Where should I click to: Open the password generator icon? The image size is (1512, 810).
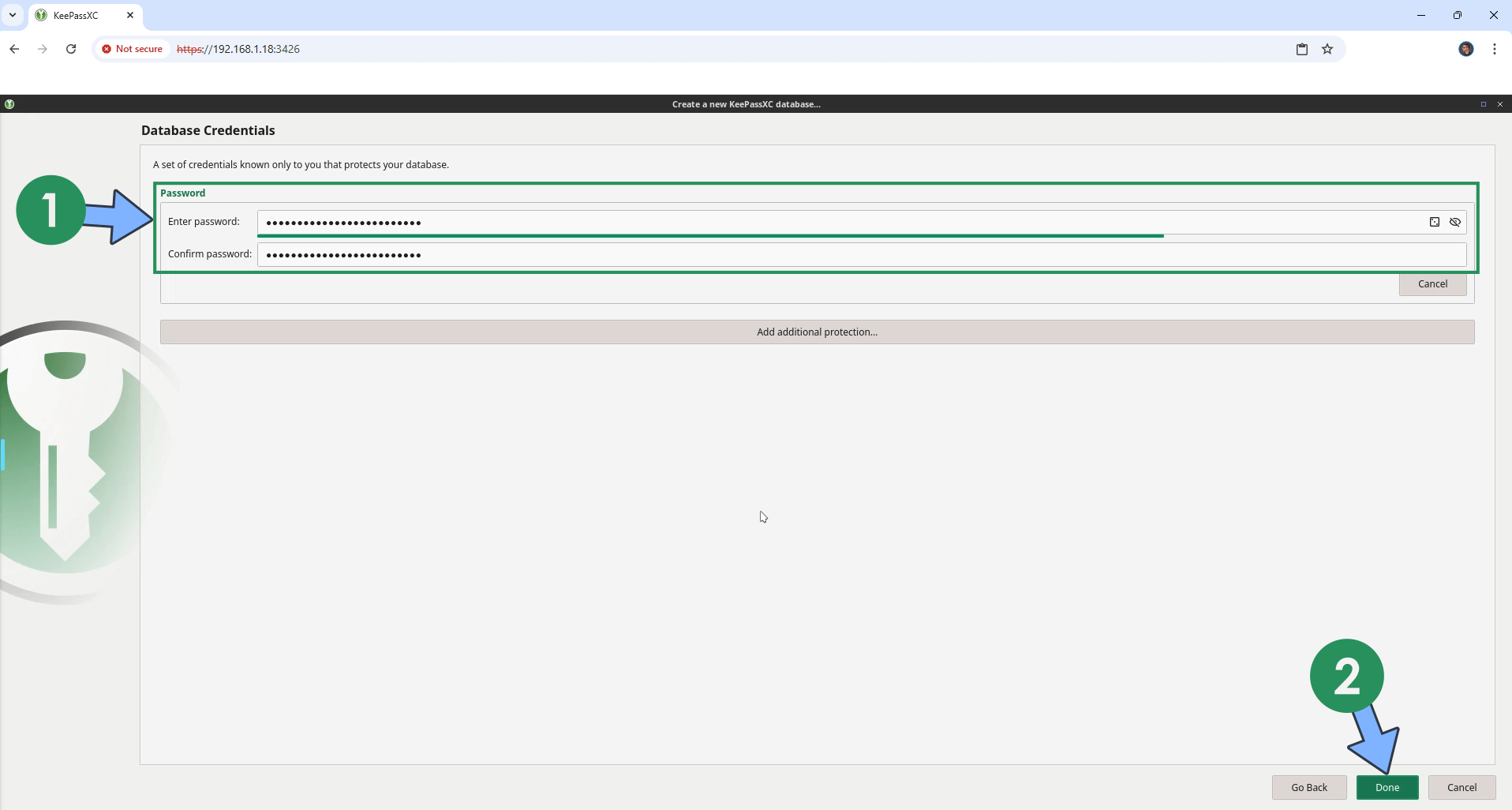point(1435,222)
